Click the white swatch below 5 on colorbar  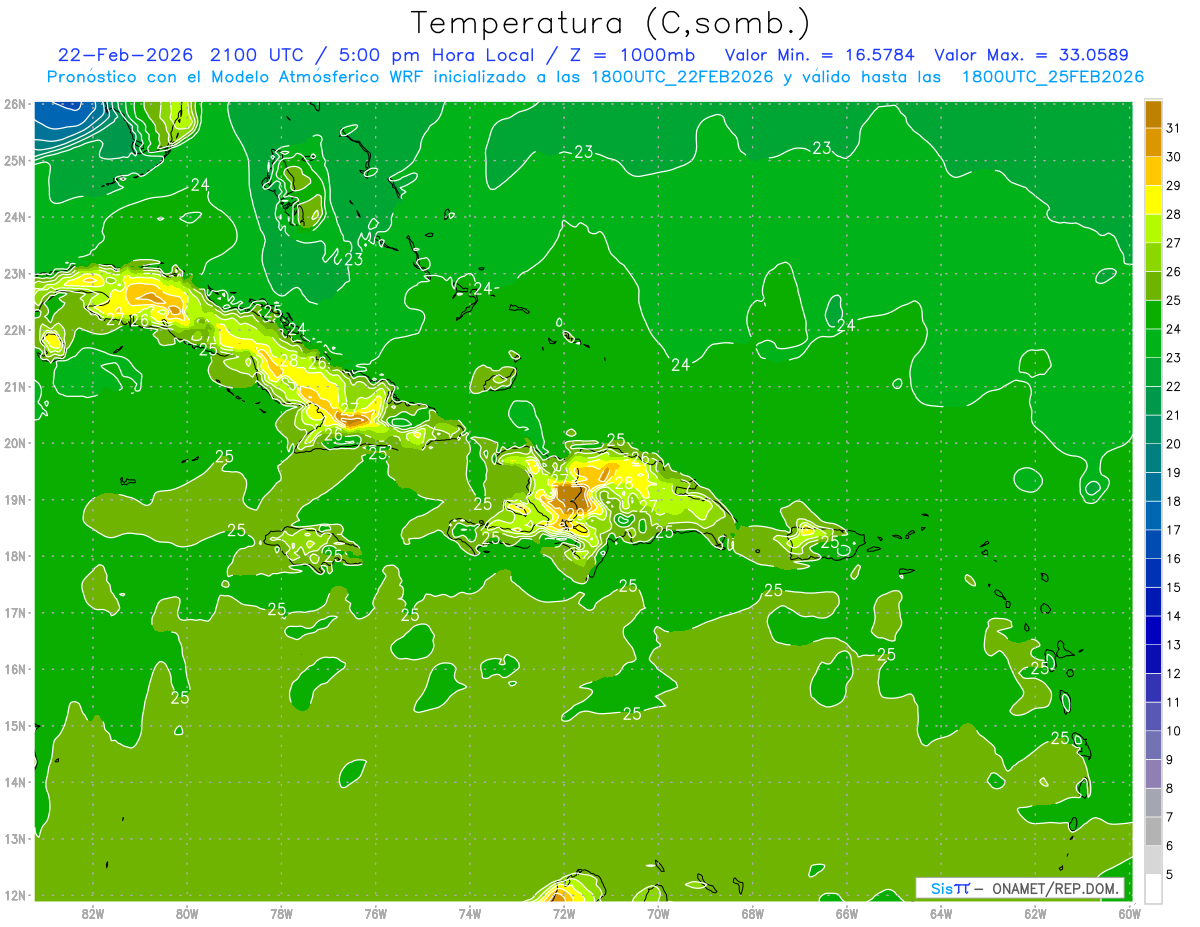click(x=1153, y=888)
